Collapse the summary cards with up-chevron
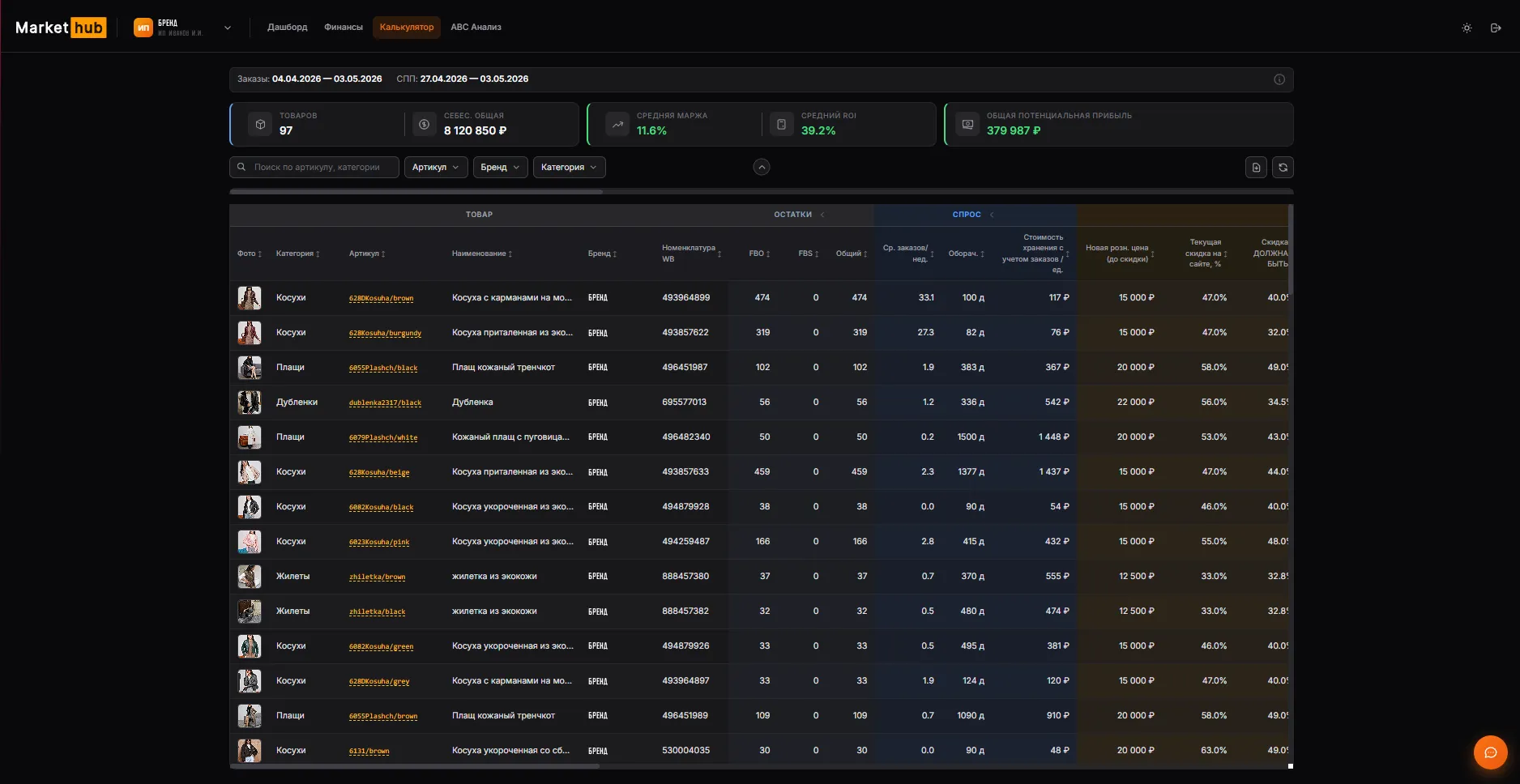The image size is (1520, 784). (762, 167)
